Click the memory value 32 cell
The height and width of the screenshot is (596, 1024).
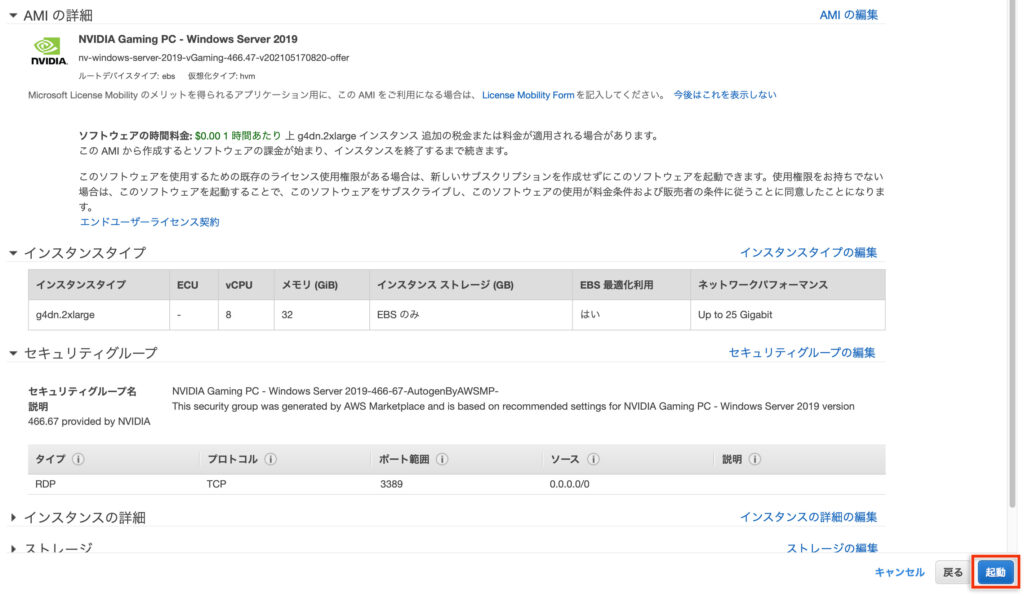click(x=322, y=315)
